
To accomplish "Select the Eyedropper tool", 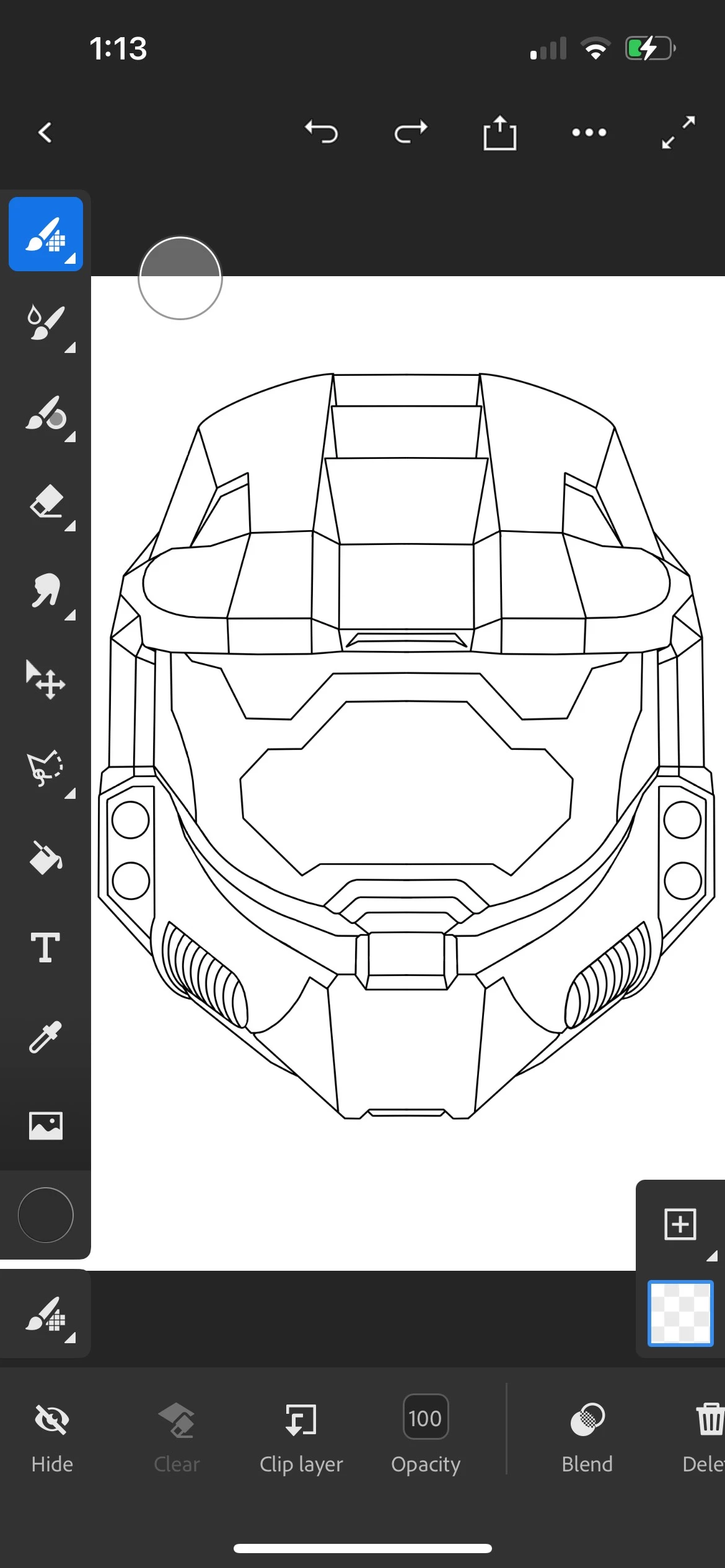I will coord(46,1036).
